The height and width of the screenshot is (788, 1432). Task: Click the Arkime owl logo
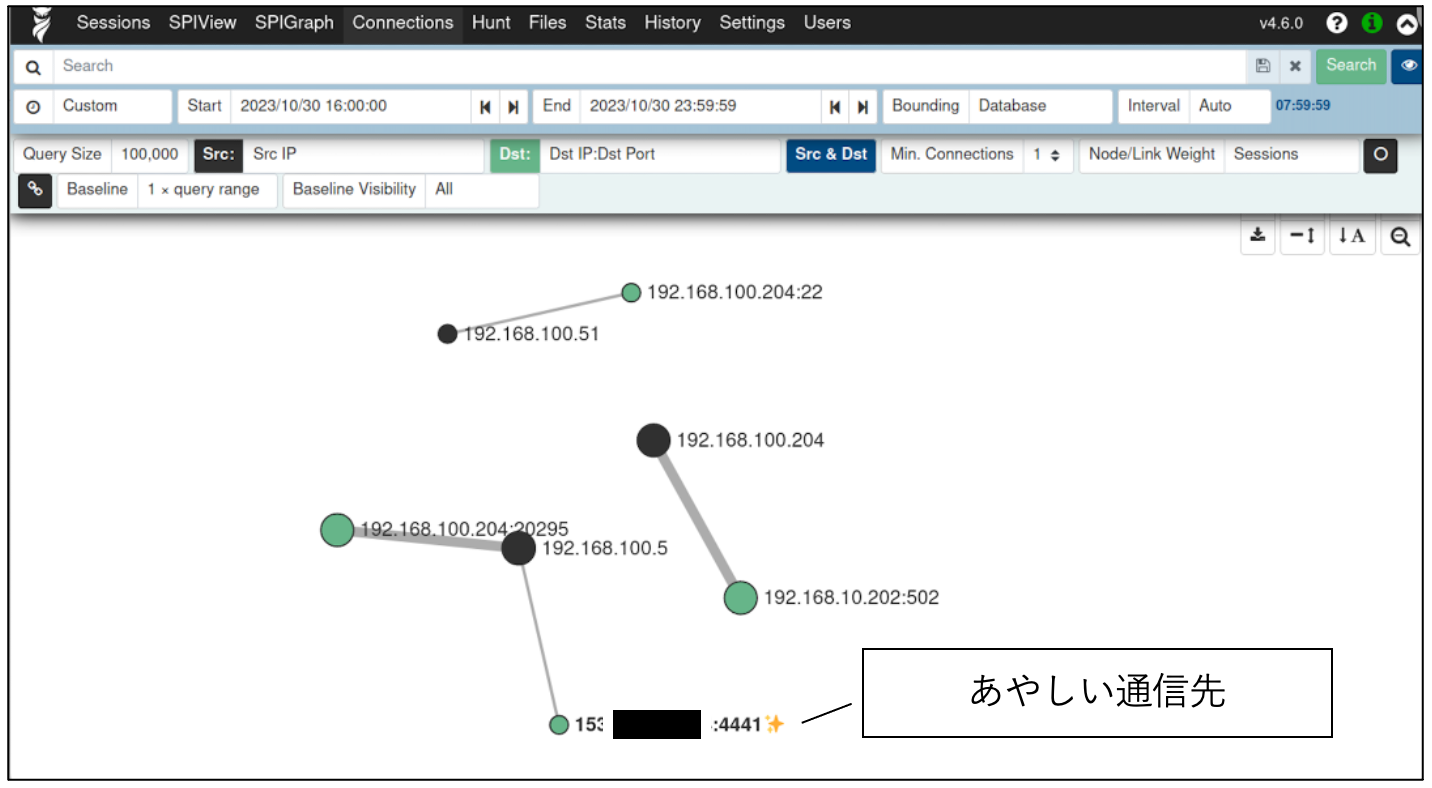pos(39,24)
